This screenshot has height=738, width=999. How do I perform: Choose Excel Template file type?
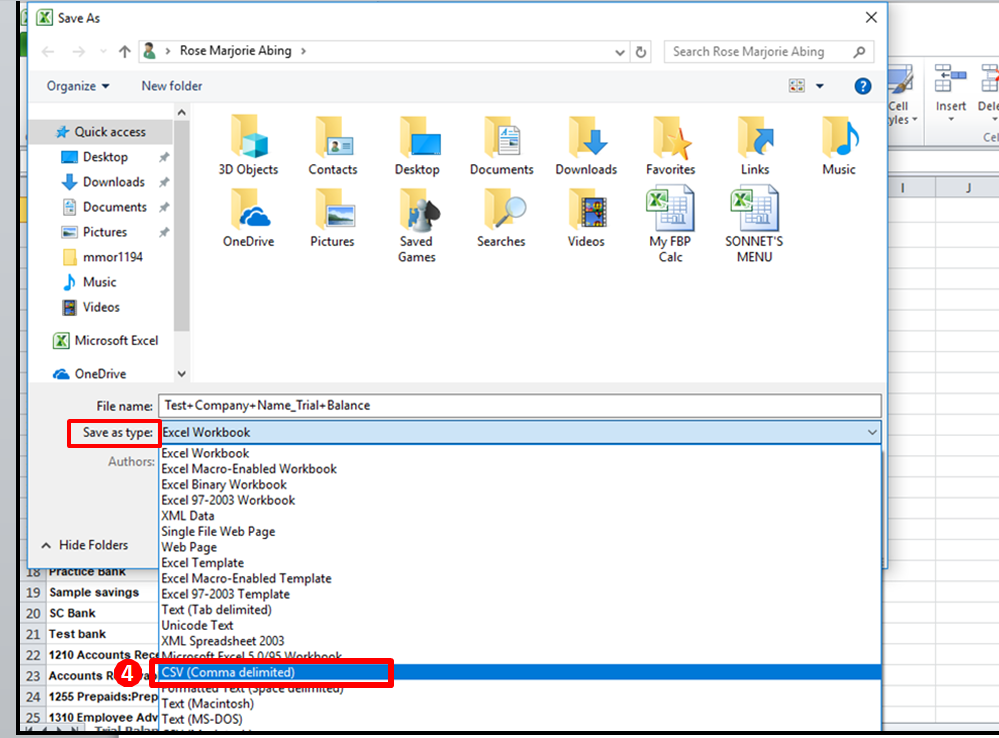coord(520,563)
